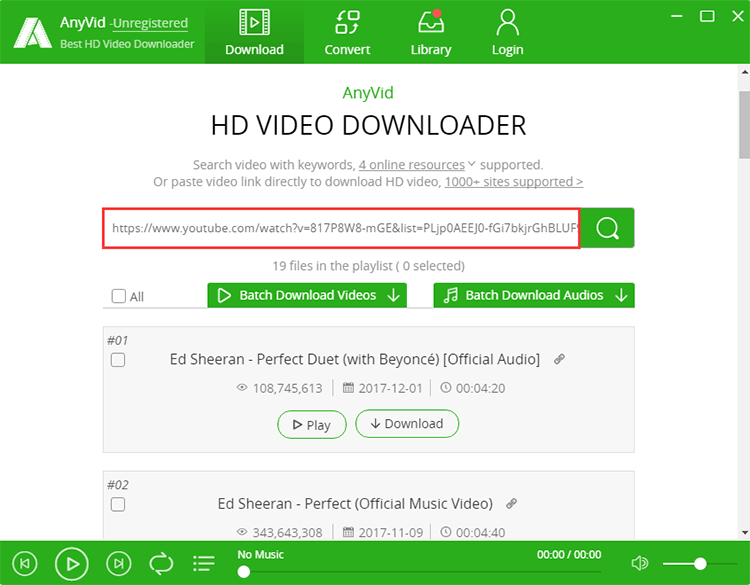Viewport: 750px width, 585px height.
Task: Select checkbox for video #02
Action: (x=118, y=504)
